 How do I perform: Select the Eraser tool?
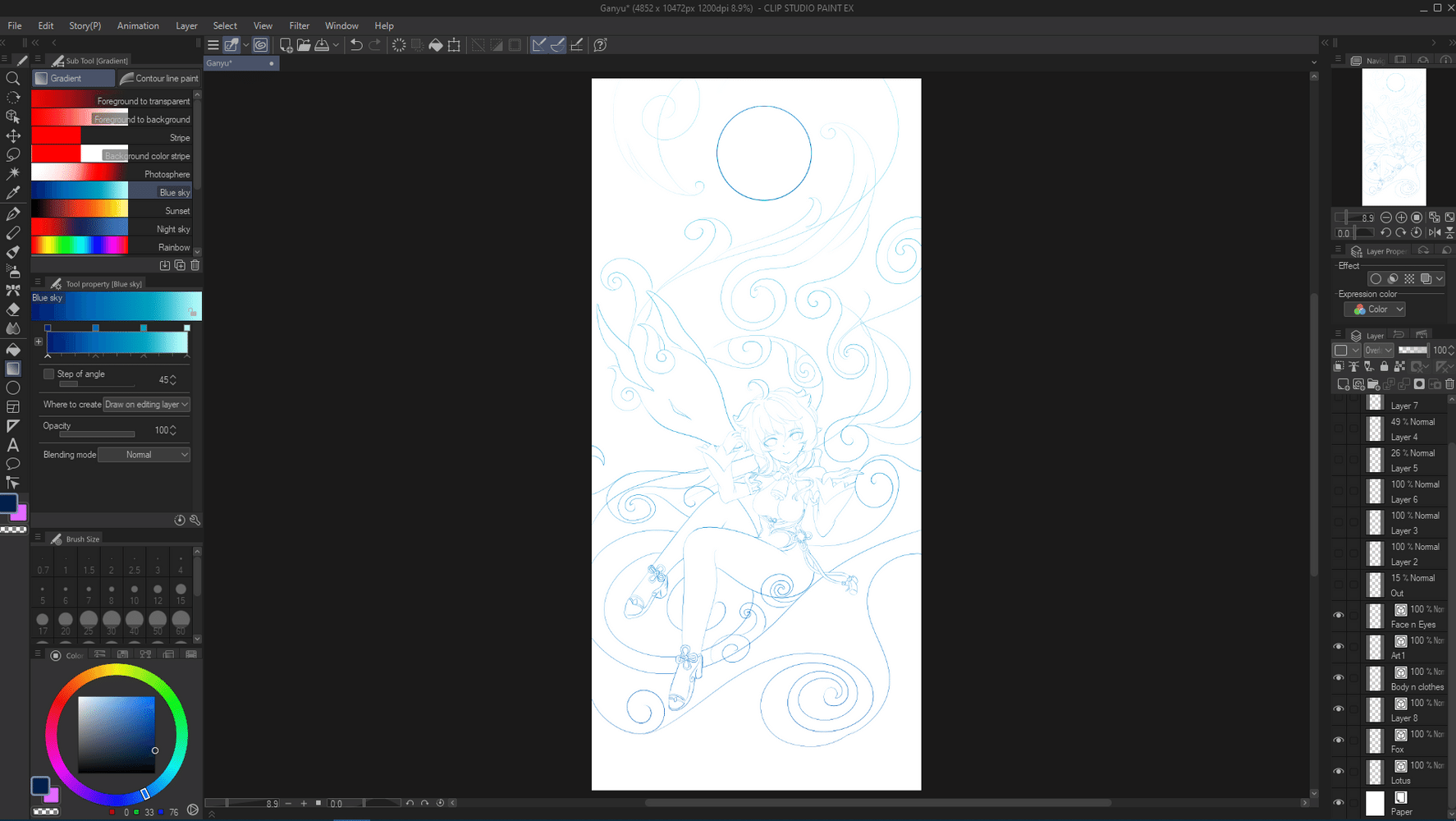13,310
